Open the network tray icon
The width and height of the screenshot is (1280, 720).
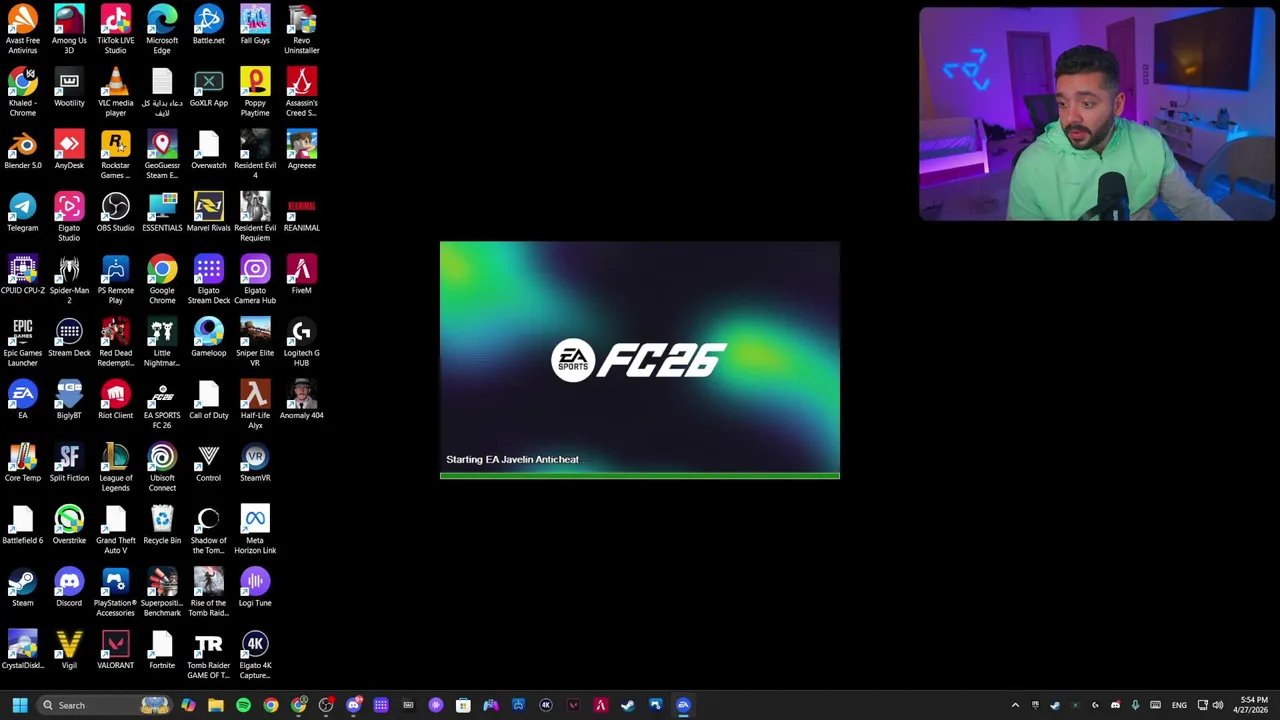[1202, 705]
